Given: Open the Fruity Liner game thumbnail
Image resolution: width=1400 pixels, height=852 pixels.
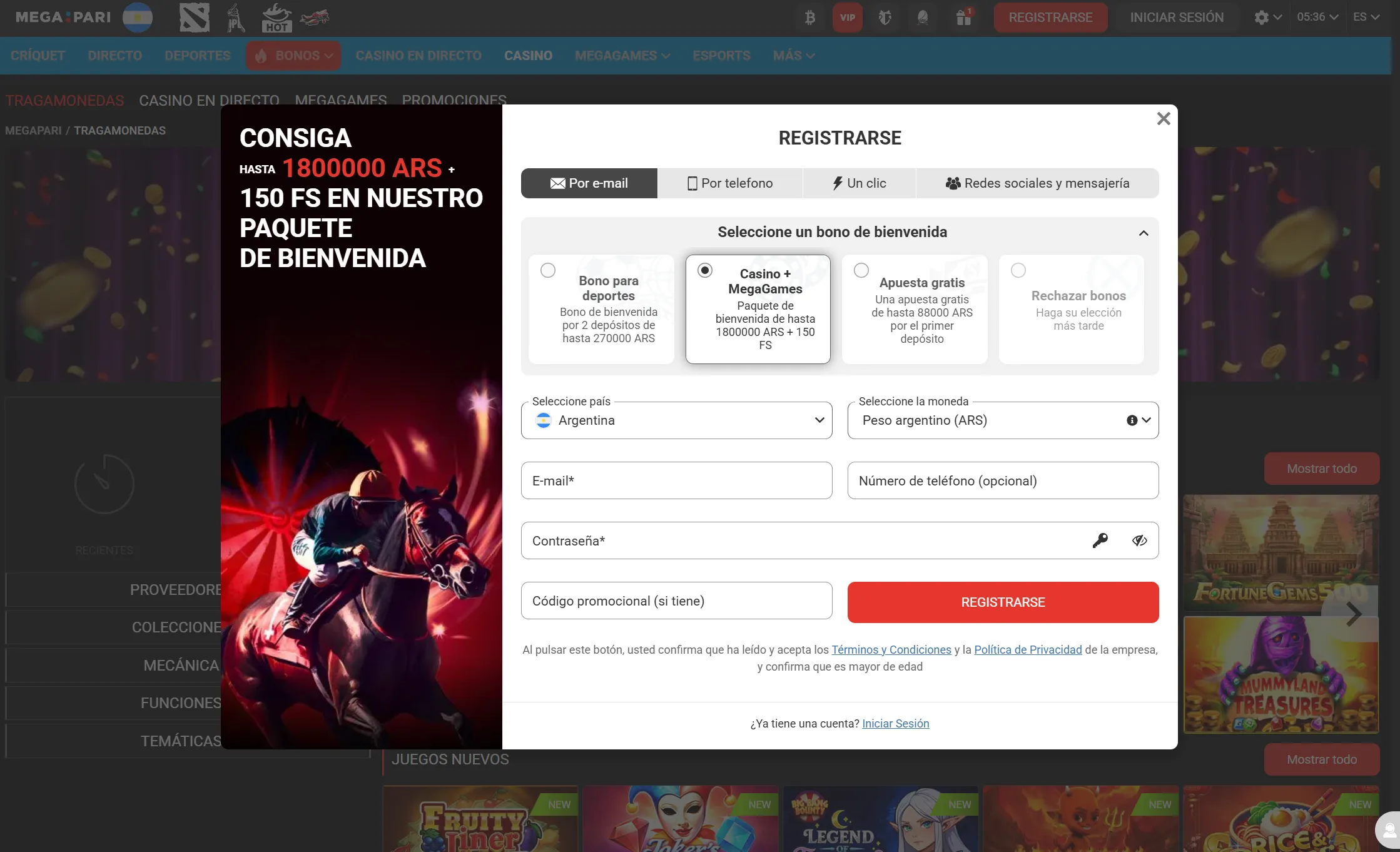Looking at the screenshot, I should [x=480, y=819].
